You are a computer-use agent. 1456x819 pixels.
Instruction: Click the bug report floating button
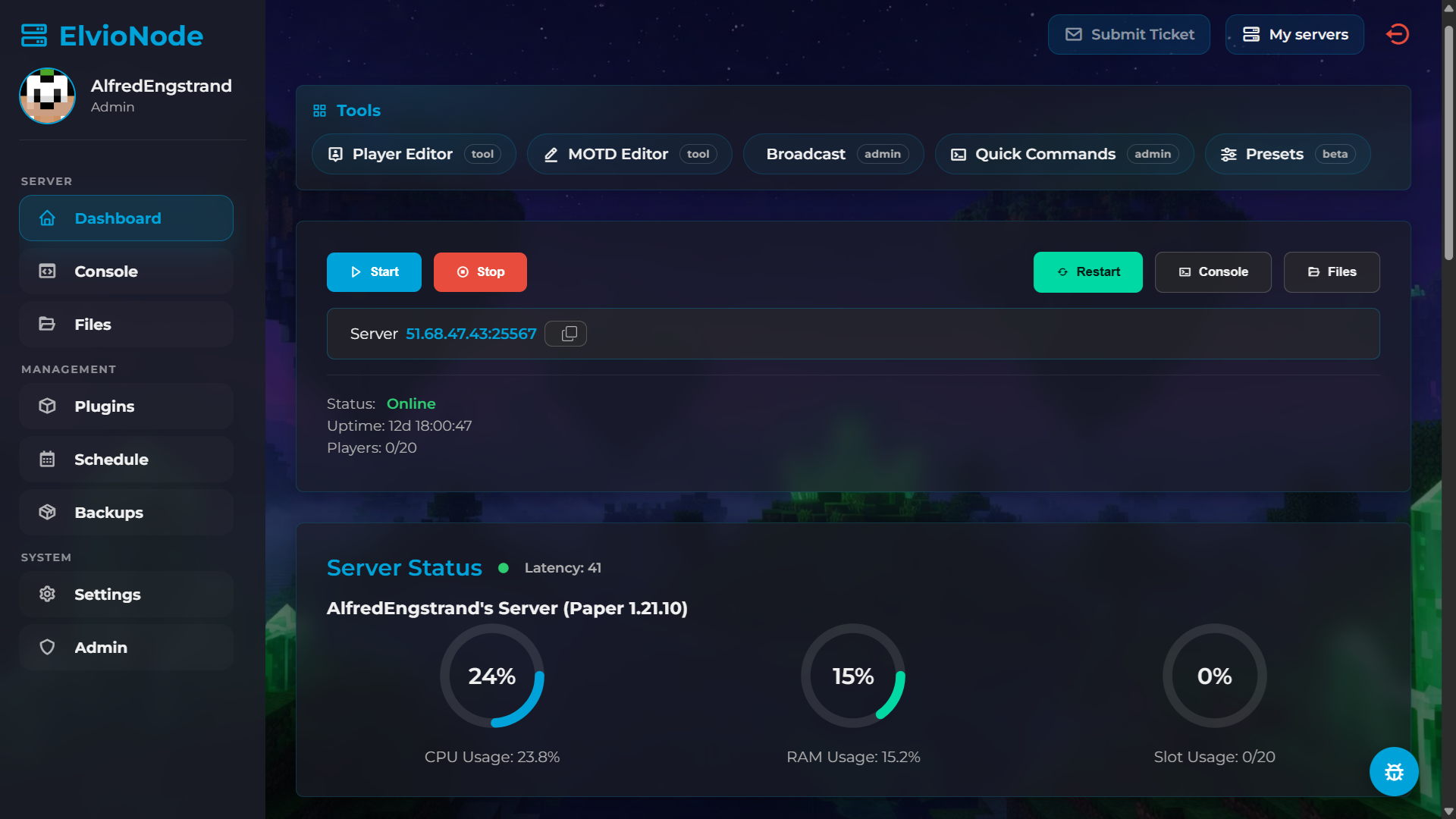[x=1394, y=771]
